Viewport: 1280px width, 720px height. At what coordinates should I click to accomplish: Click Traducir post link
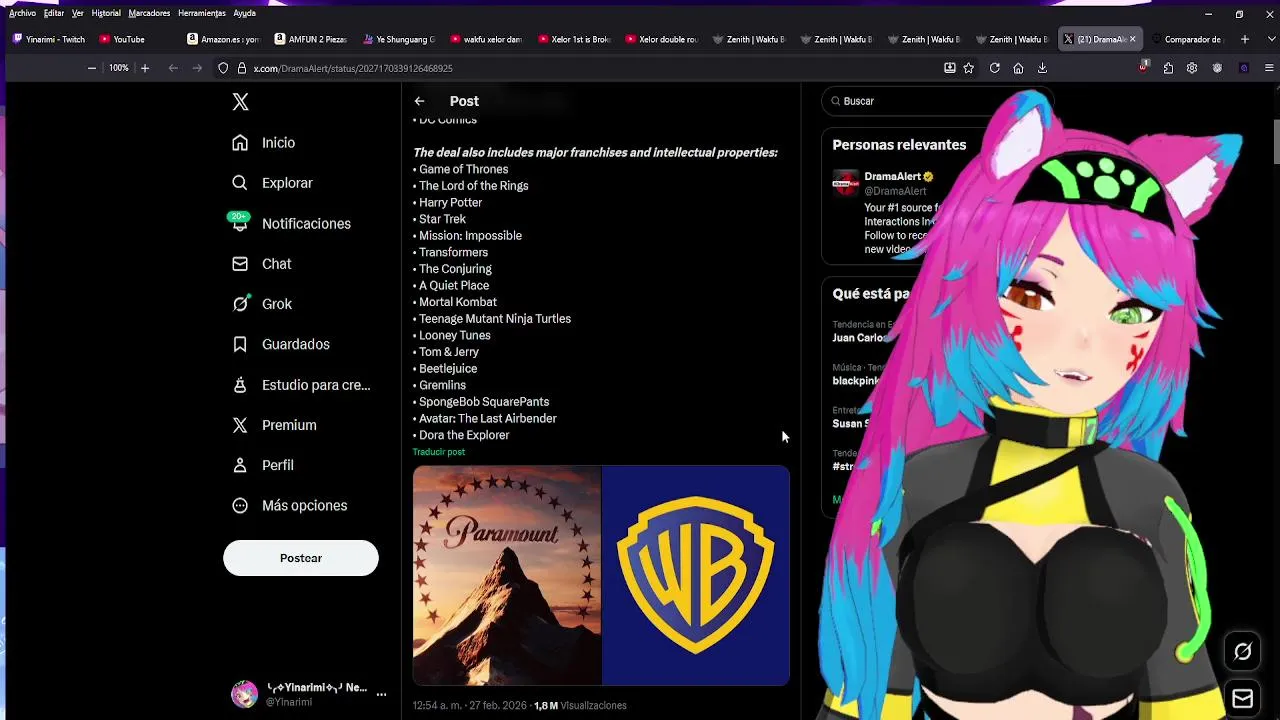tap(439, 452)
